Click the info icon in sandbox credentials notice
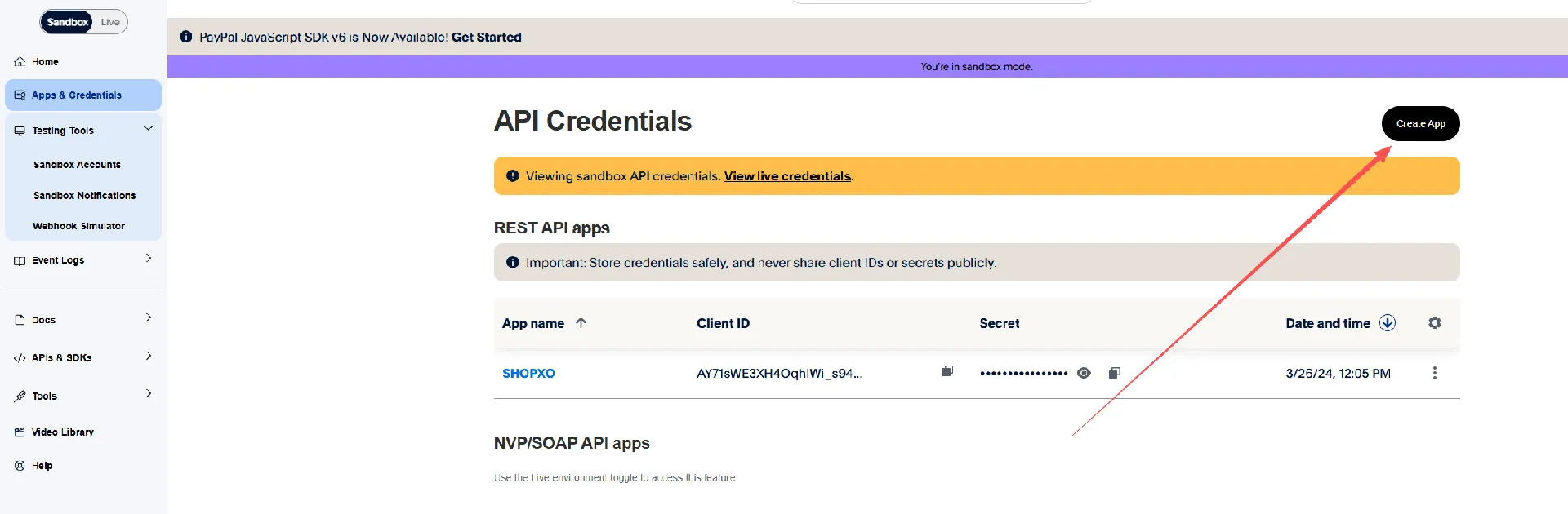Viewport: 1568px width, 514px height. tap(513, 175)
